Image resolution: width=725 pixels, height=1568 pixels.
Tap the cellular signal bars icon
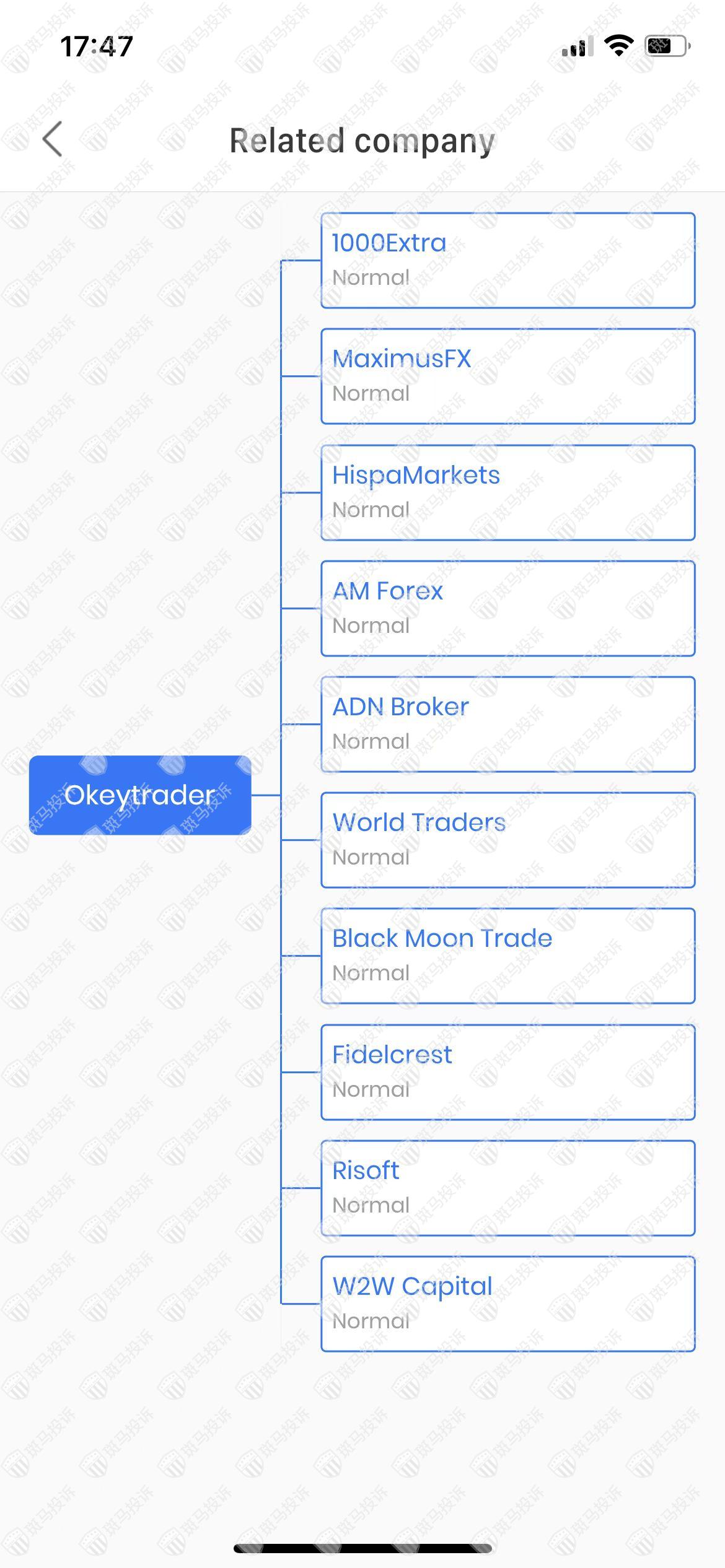(x=577, y=47)
